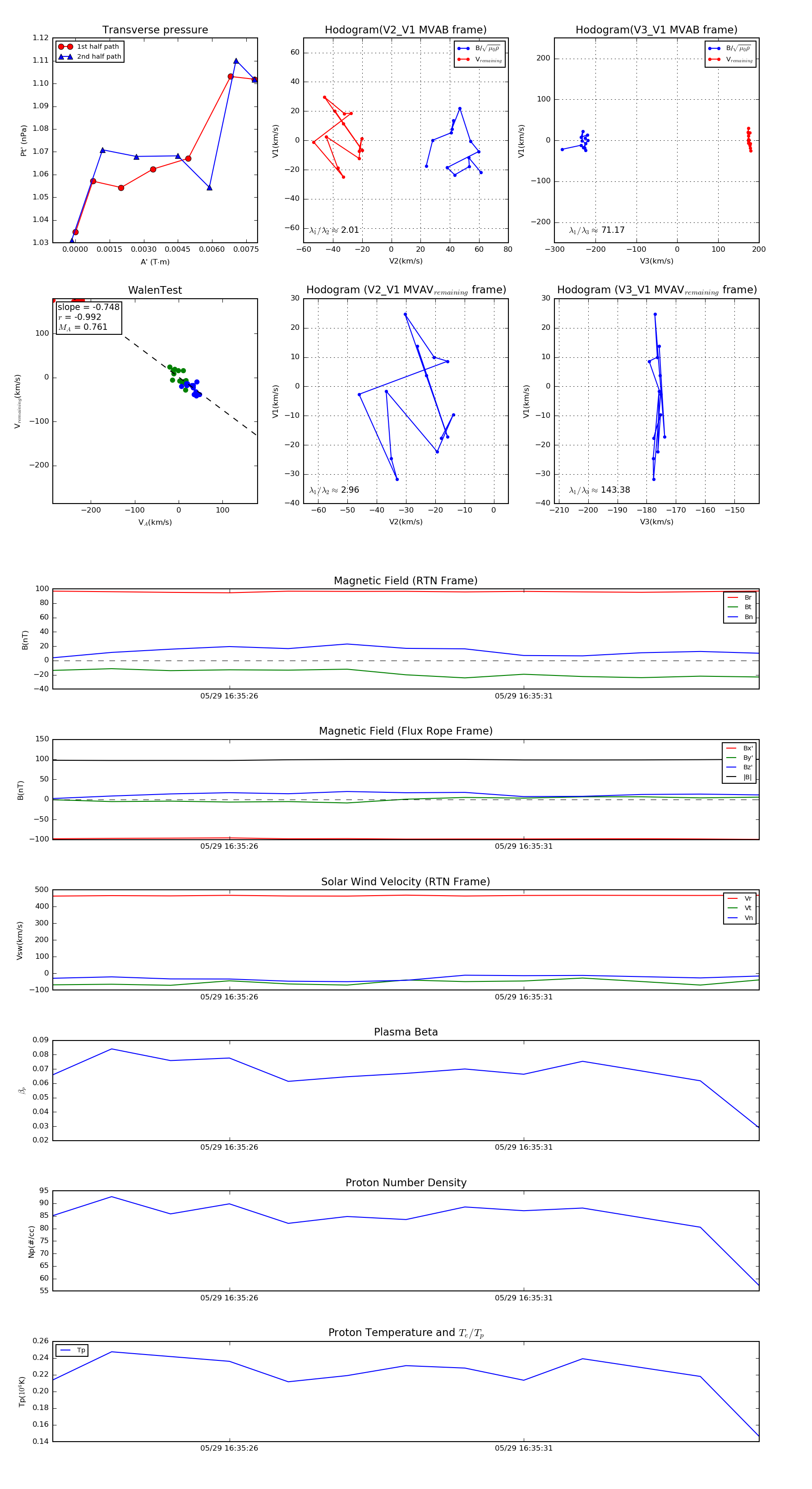
Task: Click the 'Hodogram(V2_V1 MVAB frame)' title
Action: coord(406,30)
